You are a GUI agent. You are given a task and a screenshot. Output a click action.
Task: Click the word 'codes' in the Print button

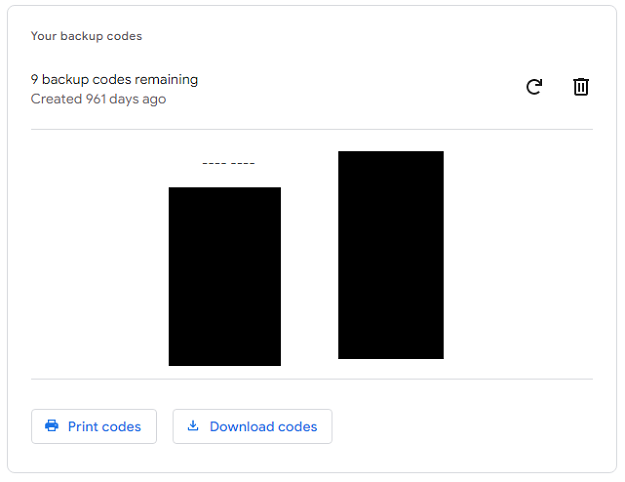(121, 427)
